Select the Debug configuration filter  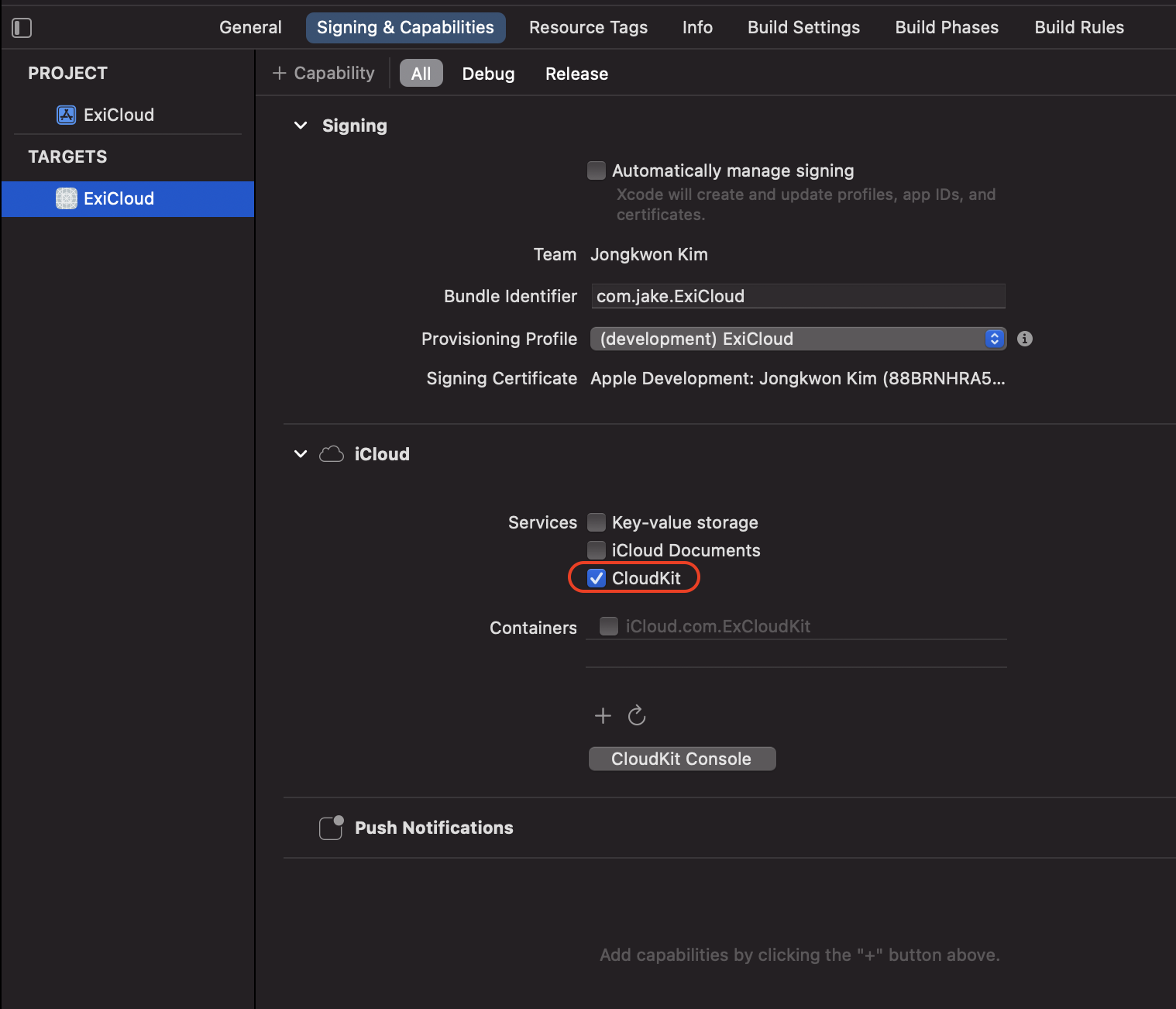488,74
